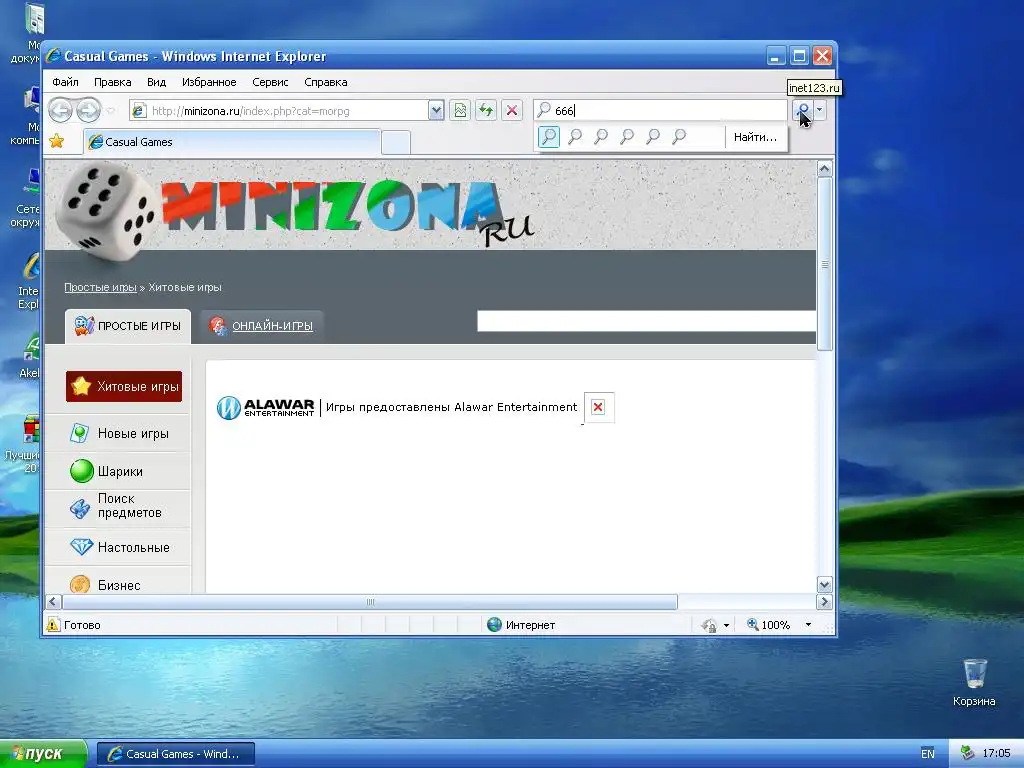This screenshot has width=1024, height=768.
Task: Open the Шарики category
Action: (120, 472)
